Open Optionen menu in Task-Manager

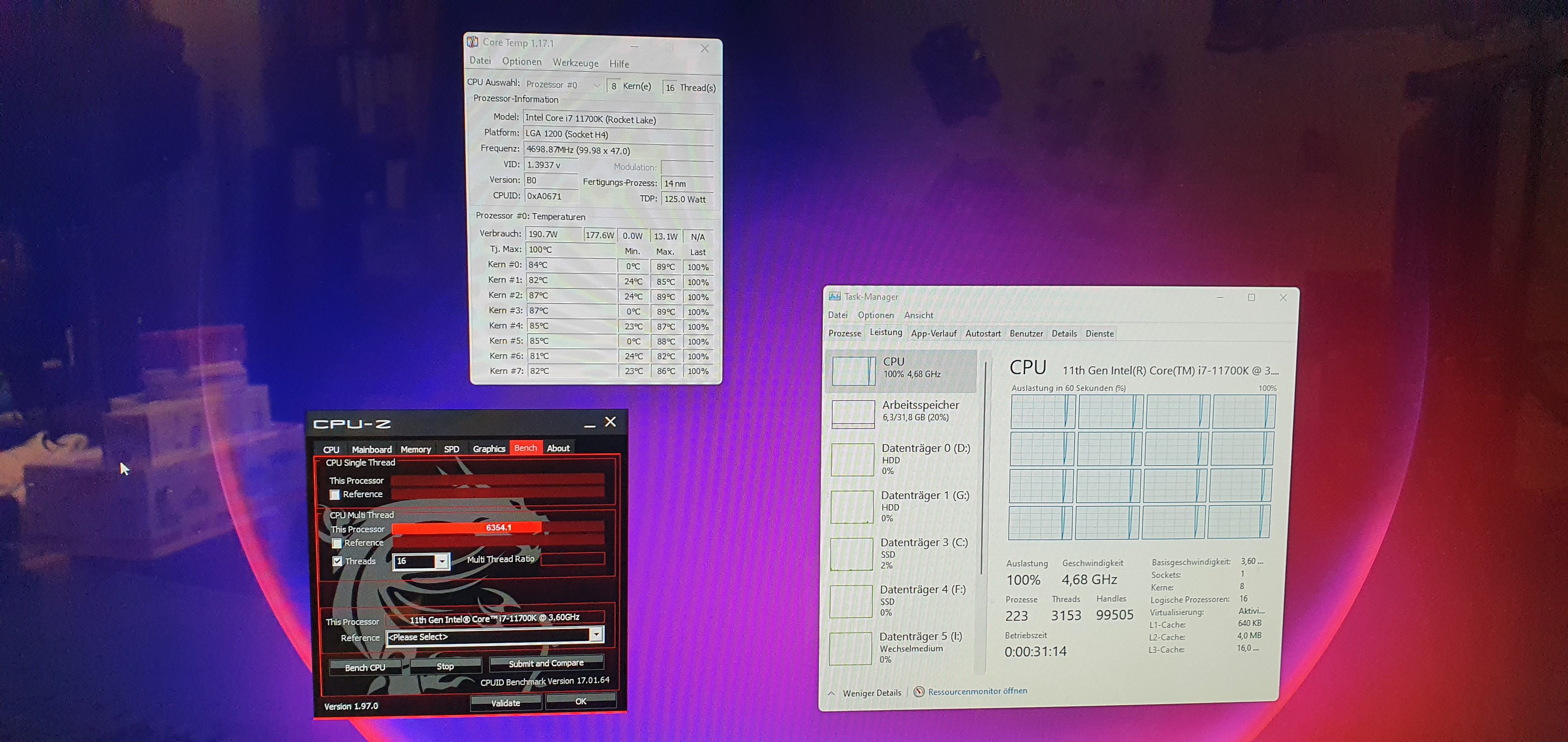[876, 315]
